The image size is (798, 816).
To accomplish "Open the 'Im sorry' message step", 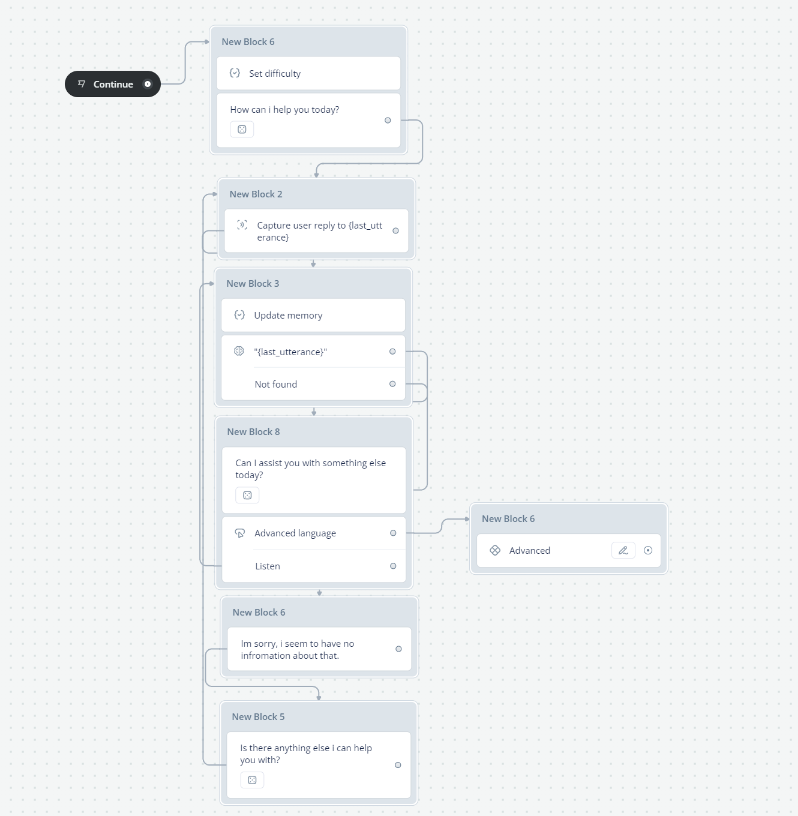I will pos(320,649).
